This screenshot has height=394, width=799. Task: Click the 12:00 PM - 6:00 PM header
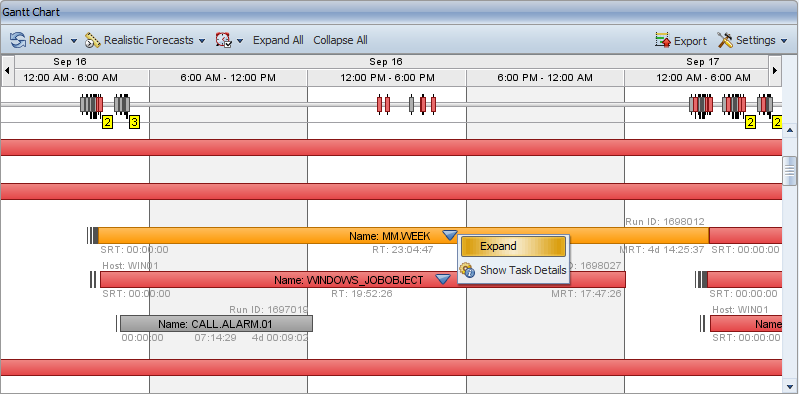(387, 77)
